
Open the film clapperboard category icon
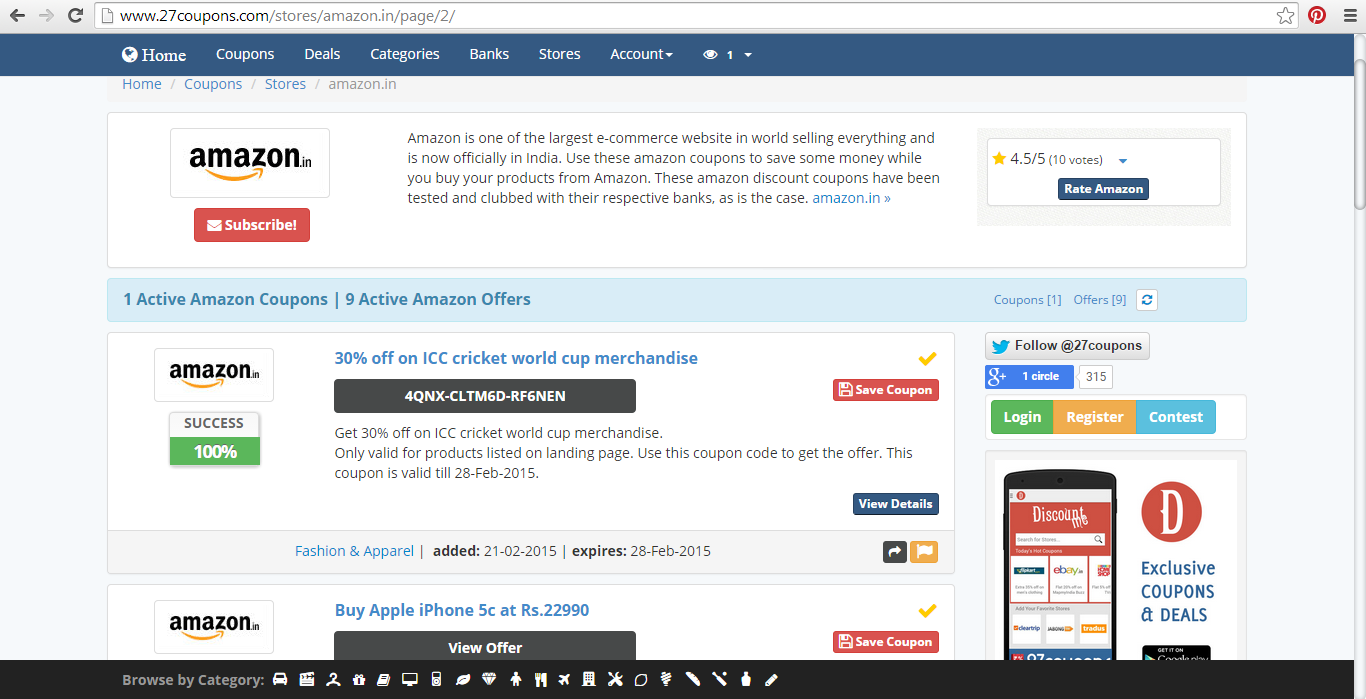[x=307, y=679]
